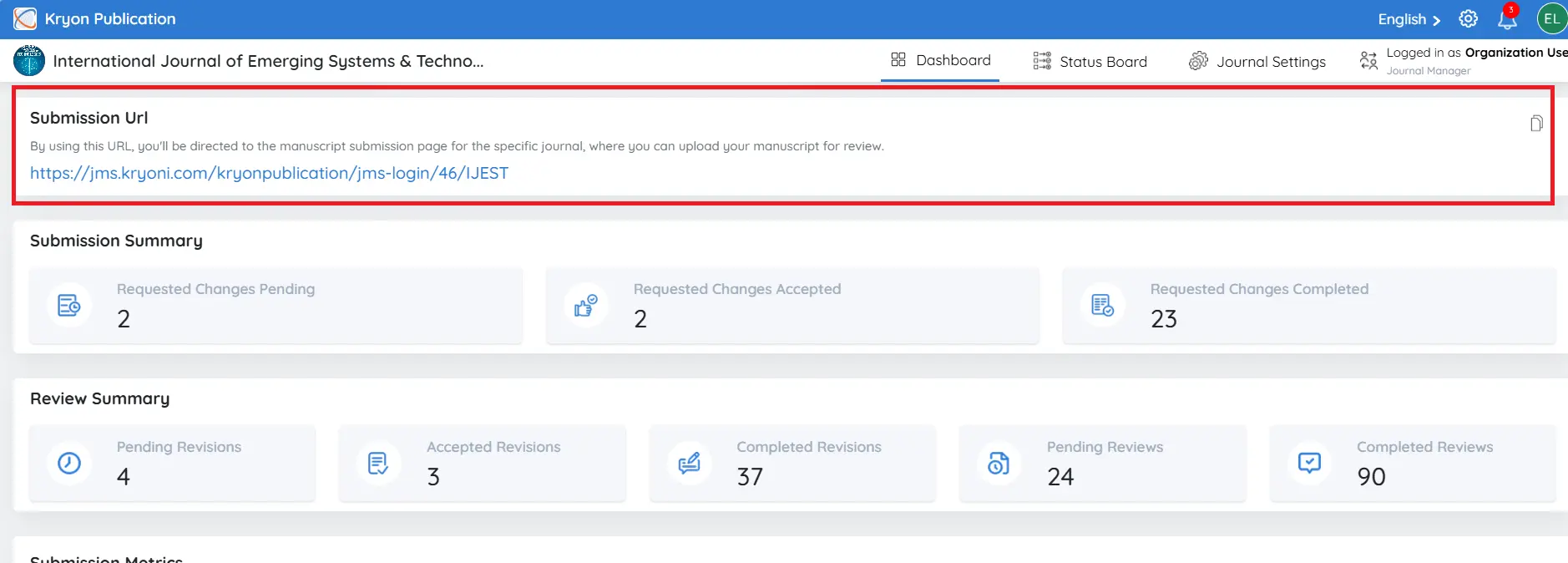
Task: Open the Accepted Revisions card
Action: click(483, 464)
